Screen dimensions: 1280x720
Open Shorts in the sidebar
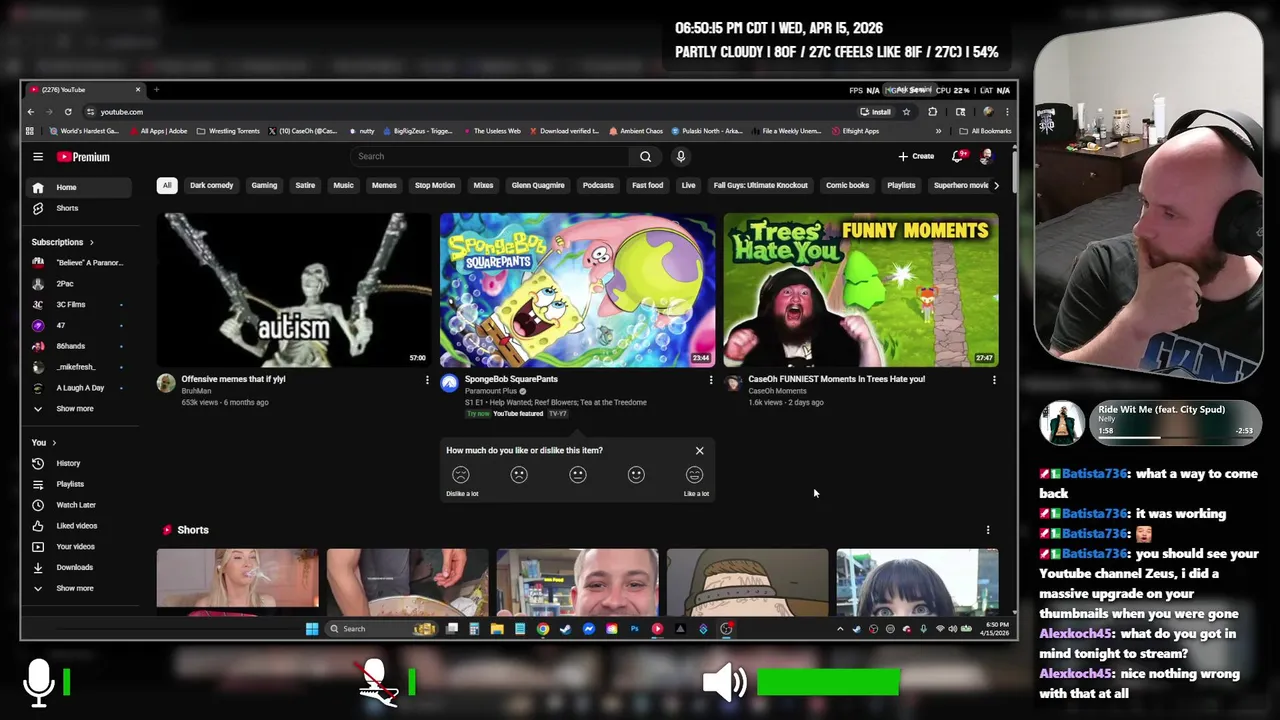79,208
